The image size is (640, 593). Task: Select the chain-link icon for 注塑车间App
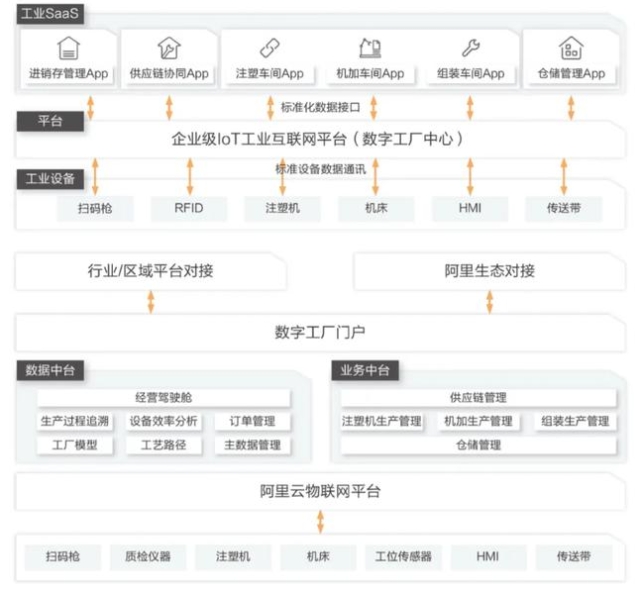click(x=269, y=48)
